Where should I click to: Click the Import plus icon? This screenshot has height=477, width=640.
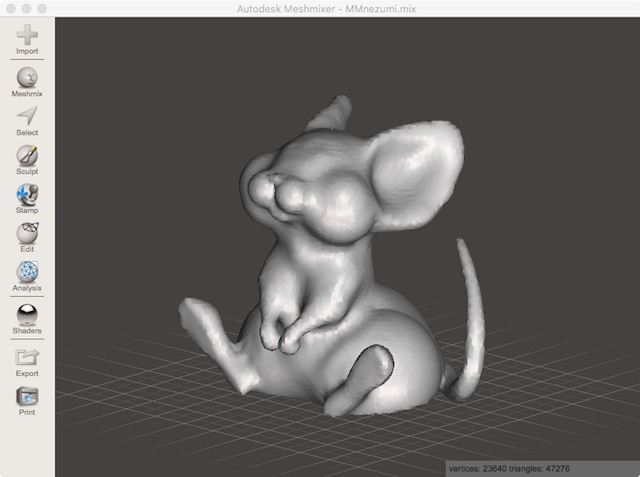click(x=27, y=35)
